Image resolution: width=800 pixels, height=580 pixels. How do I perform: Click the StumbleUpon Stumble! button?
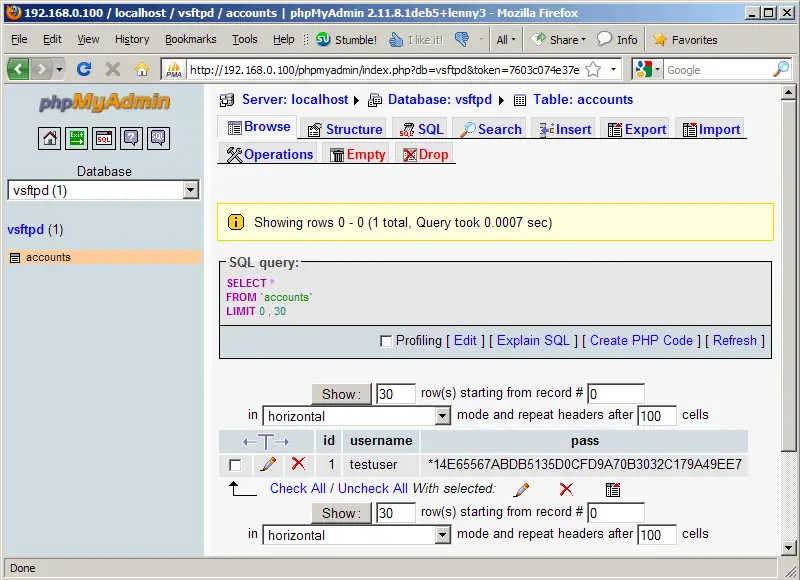pyautogui.click(x=346, y=39)
